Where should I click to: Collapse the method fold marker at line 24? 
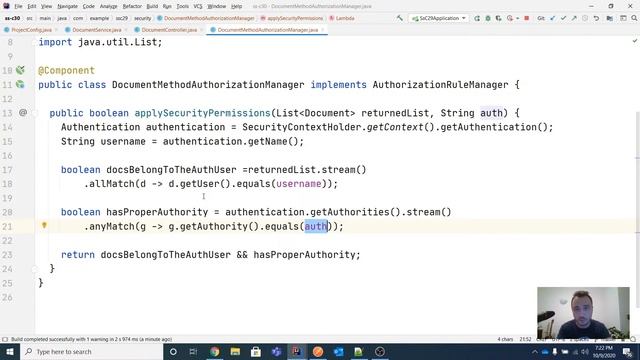pos(35,269)
